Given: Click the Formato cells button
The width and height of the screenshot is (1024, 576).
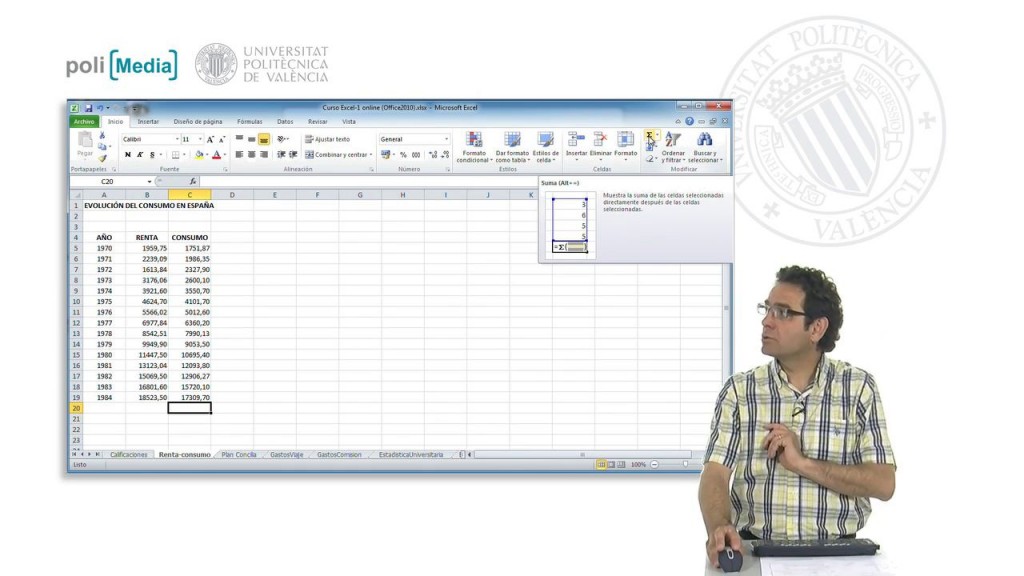Looking at the screenshot, I should tap(626, 145).
